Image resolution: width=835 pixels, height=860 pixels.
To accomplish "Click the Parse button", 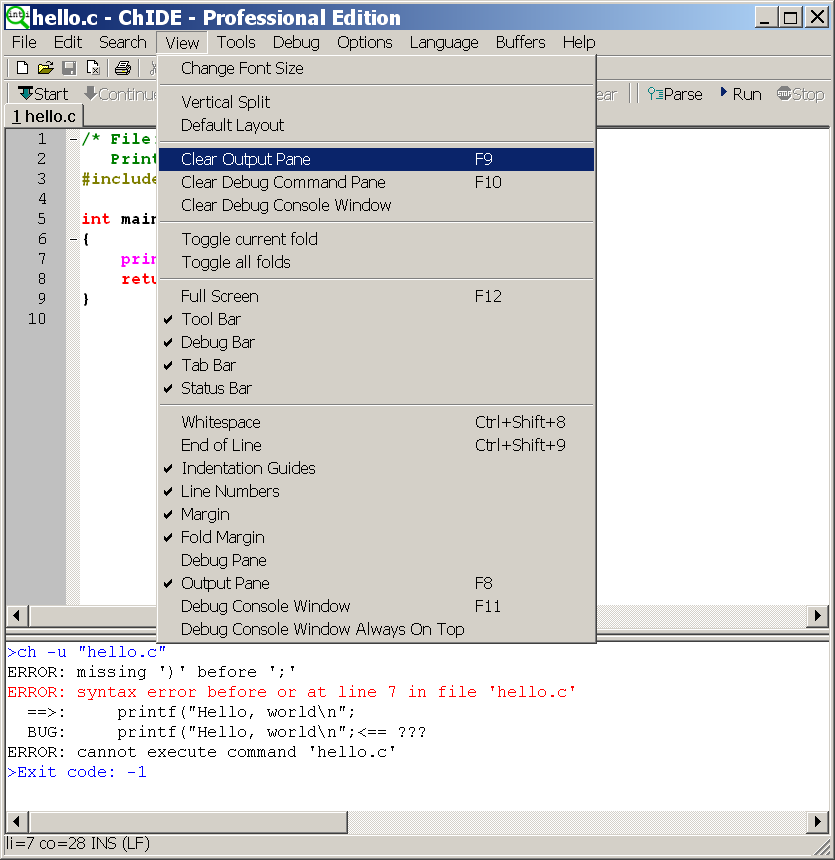I will [x=674, y=94].
